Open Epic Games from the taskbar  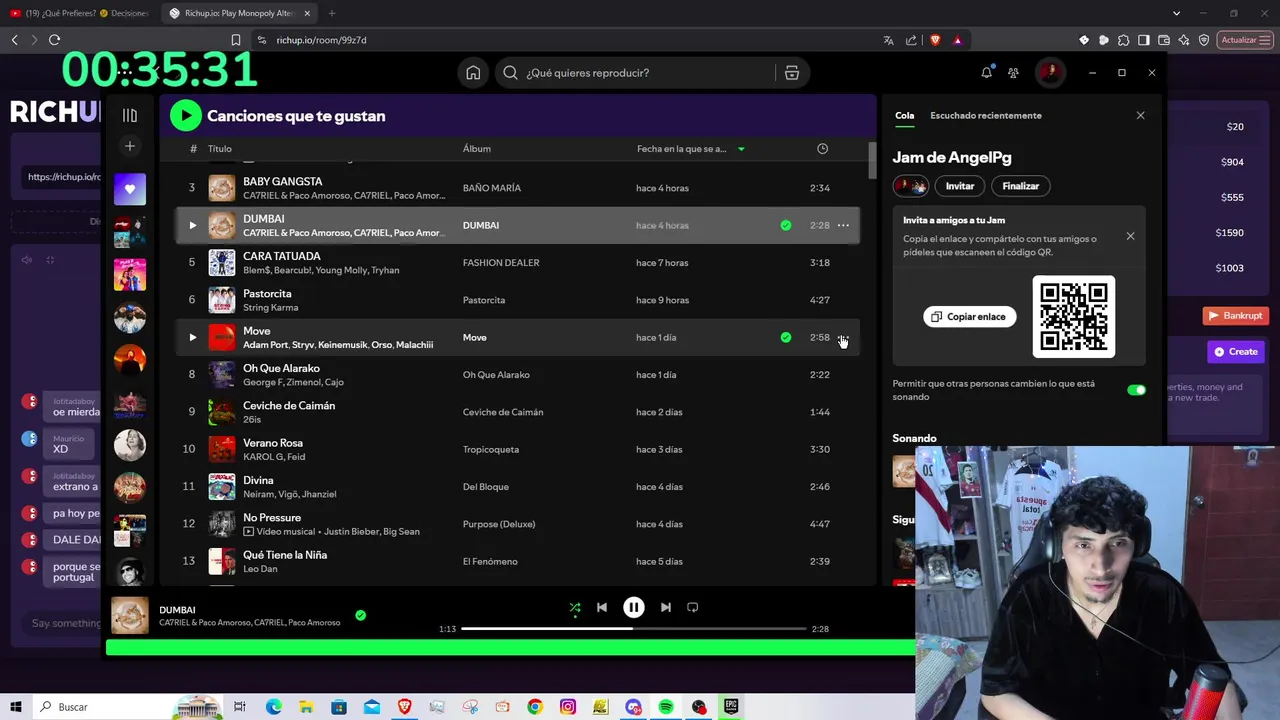[x=731, y=707]
